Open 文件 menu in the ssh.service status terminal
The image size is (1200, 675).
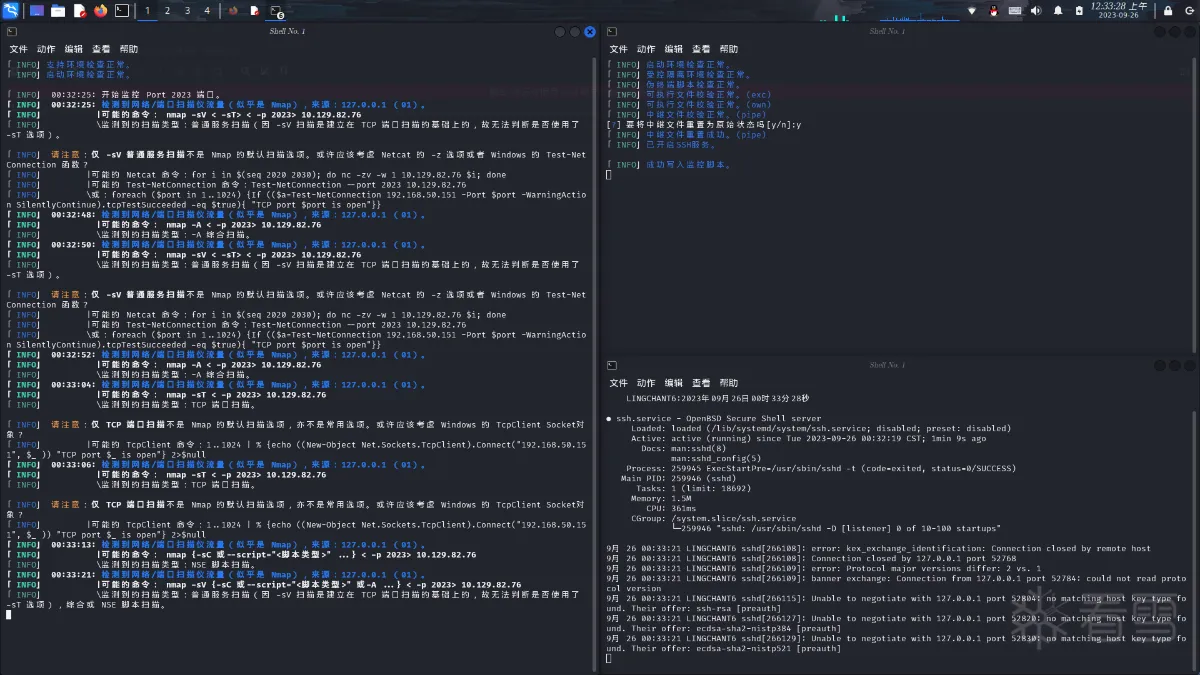(x=619, y=383)
